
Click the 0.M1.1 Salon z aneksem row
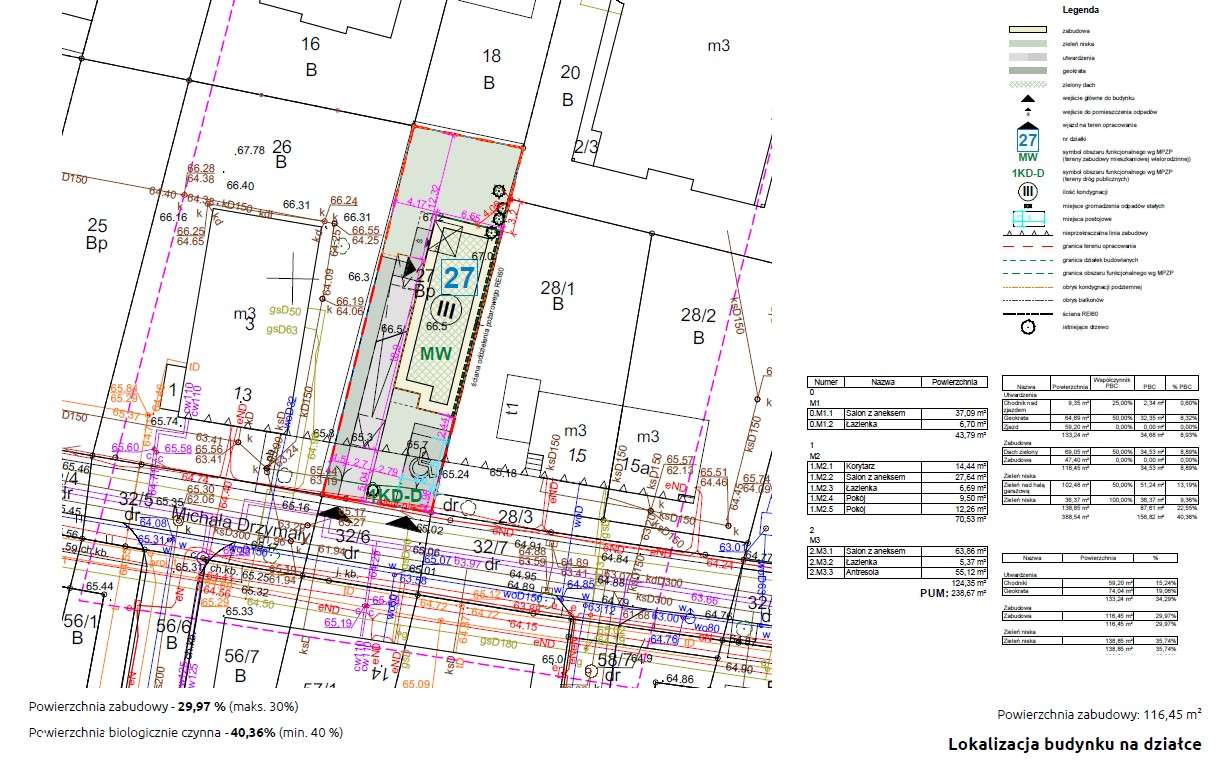pos(897,413)
